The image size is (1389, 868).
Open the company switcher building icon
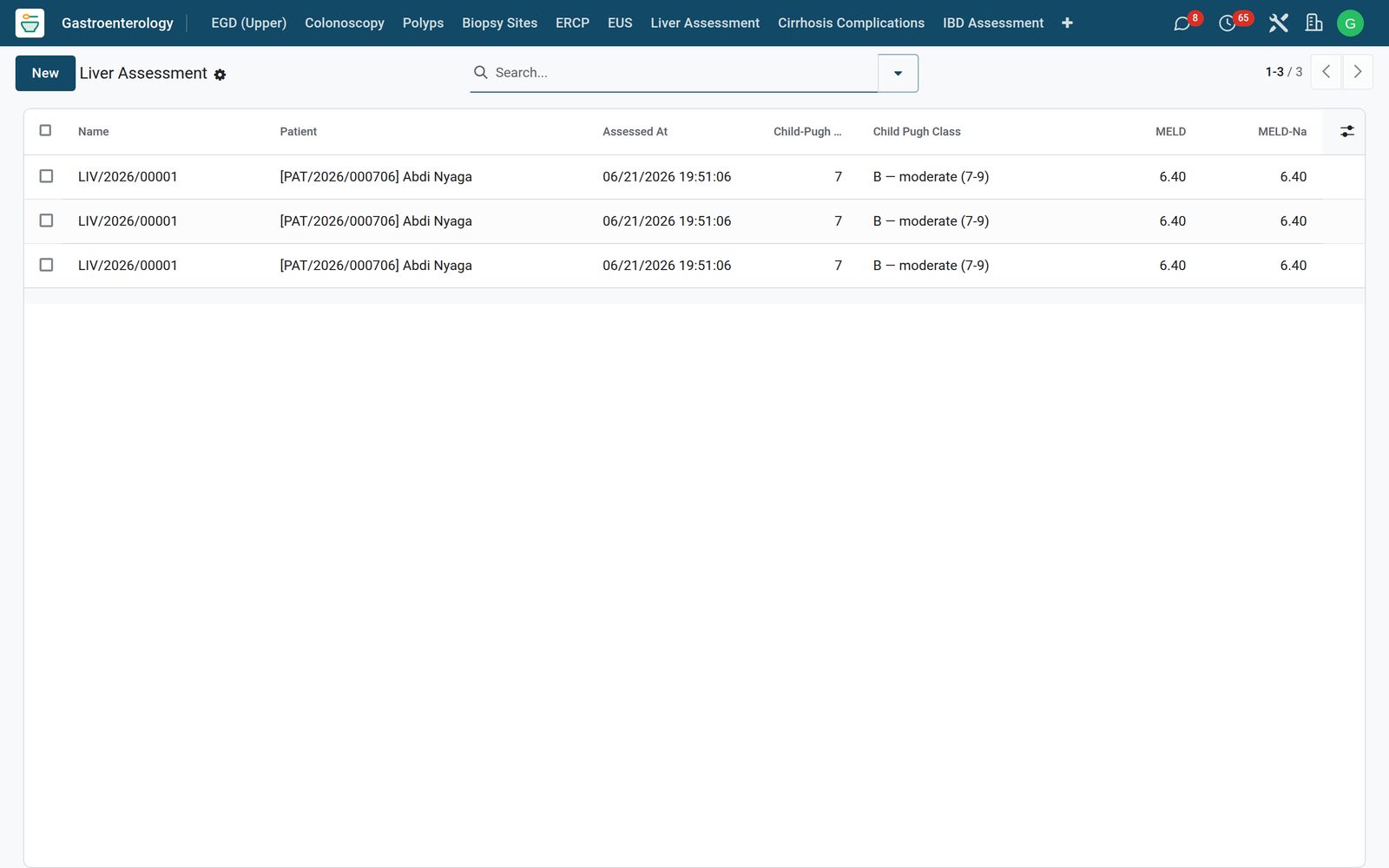pos(1313,23)
